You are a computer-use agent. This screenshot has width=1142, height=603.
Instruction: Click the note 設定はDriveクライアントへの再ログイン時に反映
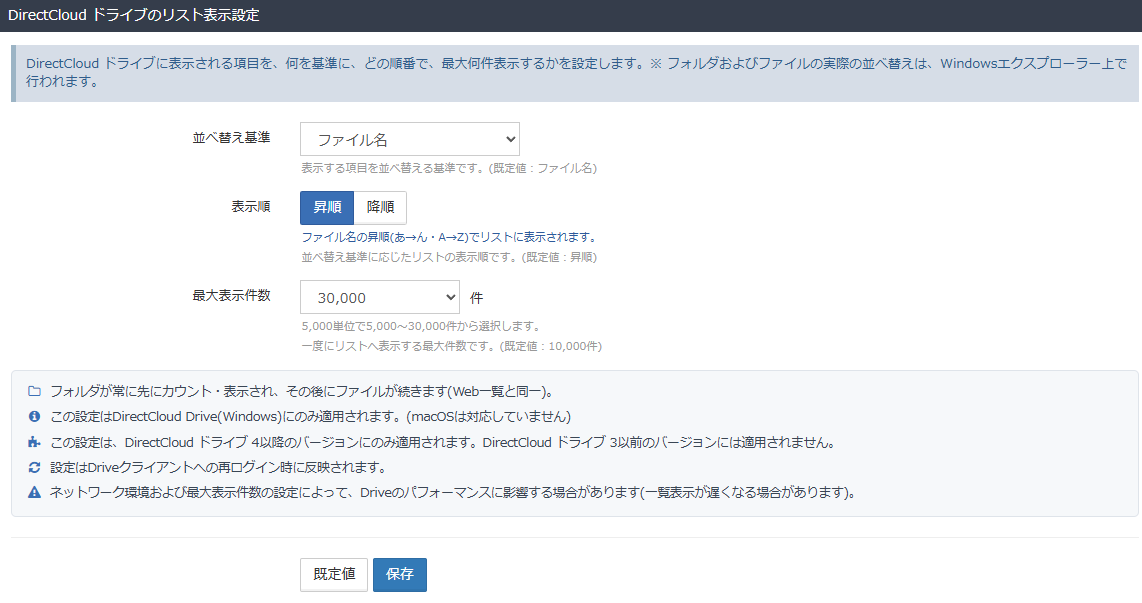pos(220,468)
